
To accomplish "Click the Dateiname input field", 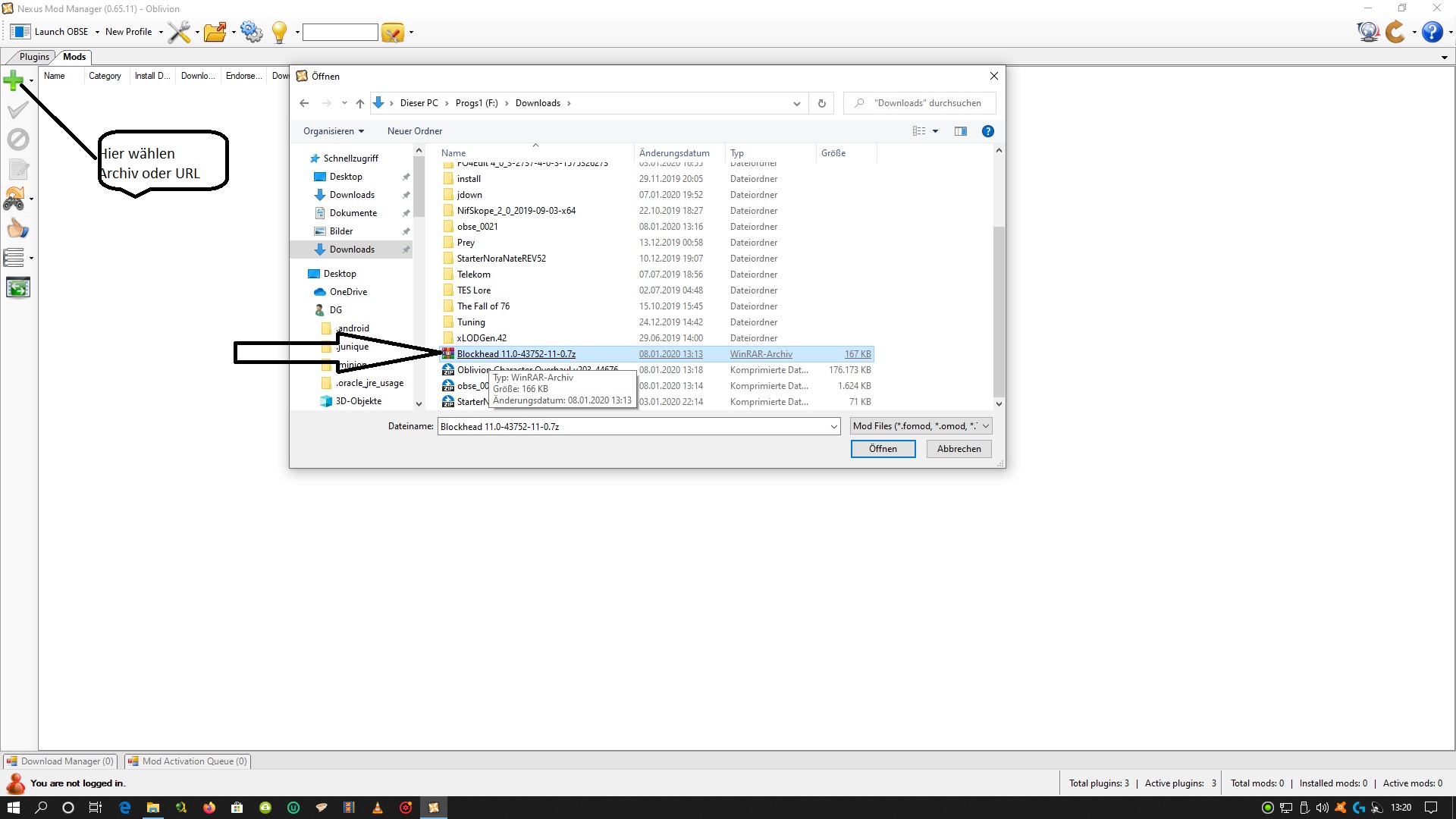I will click(x=633, y=426).
